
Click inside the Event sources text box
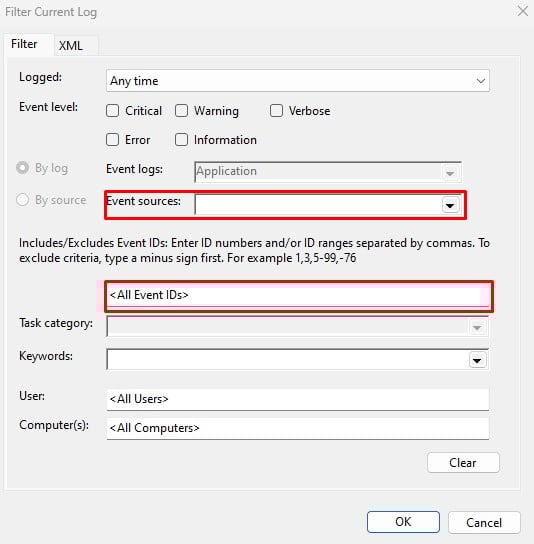coord(318,205)
